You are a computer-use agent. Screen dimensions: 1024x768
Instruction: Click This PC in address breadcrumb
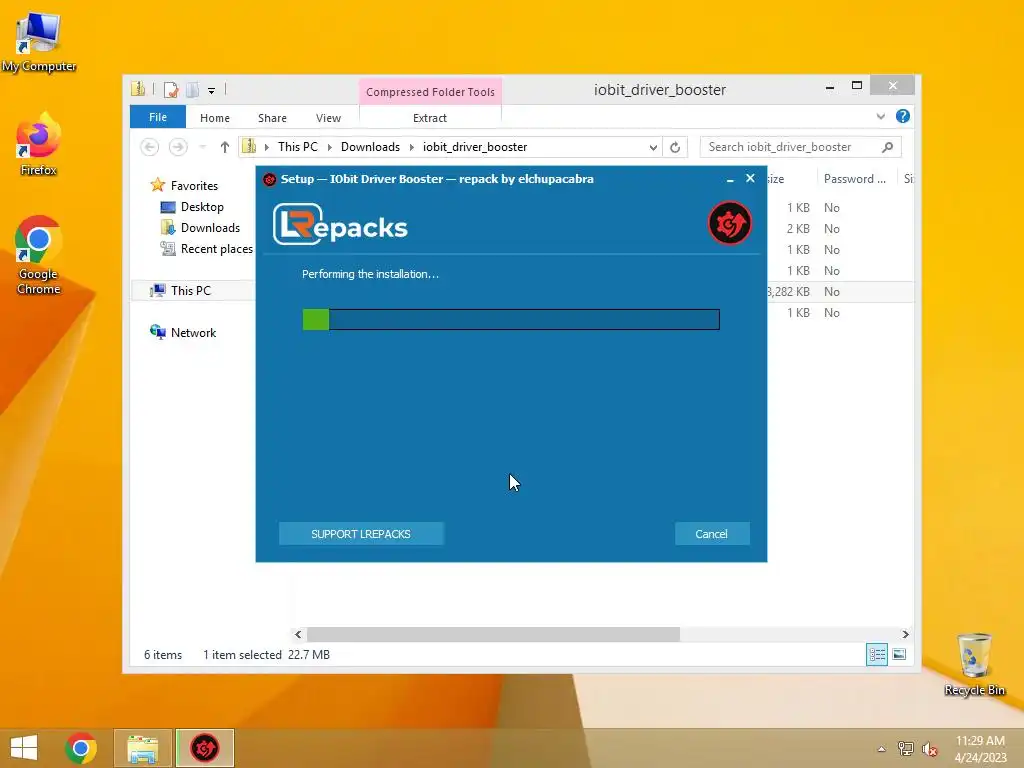click(x=298, y=147)
